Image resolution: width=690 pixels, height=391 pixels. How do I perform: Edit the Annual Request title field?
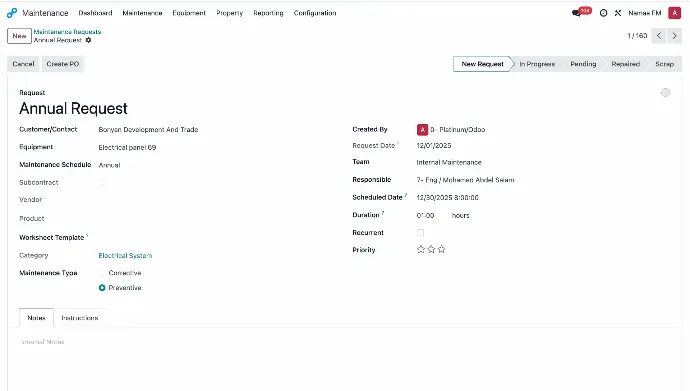tap(73, 109)
